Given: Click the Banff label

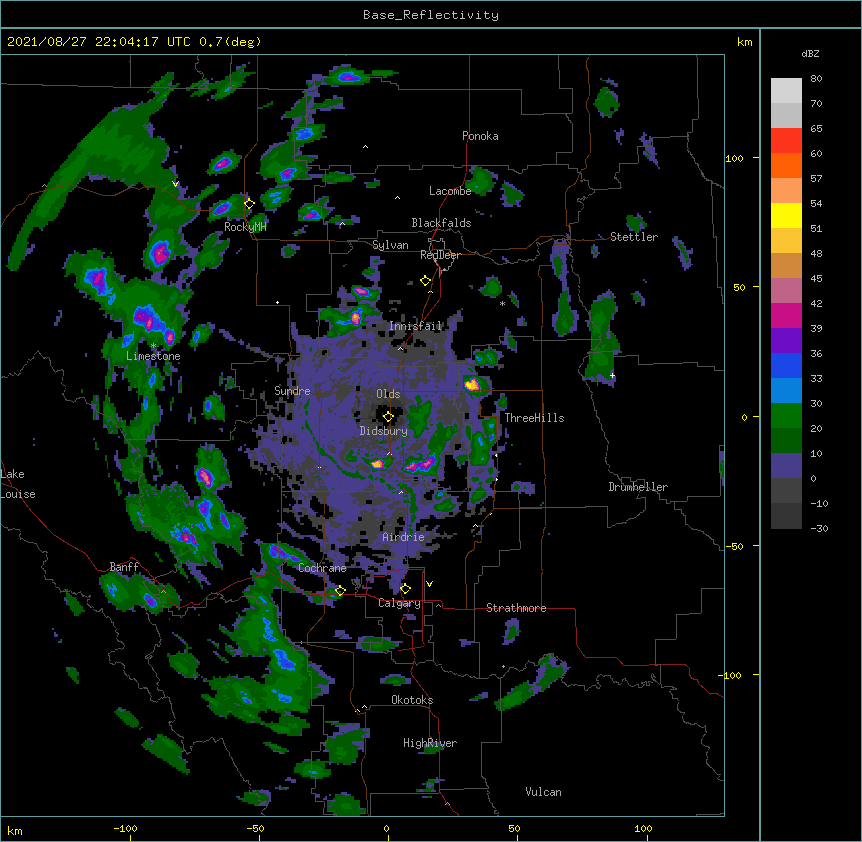Looking at the screenshot, I should (x=124, y=567).
